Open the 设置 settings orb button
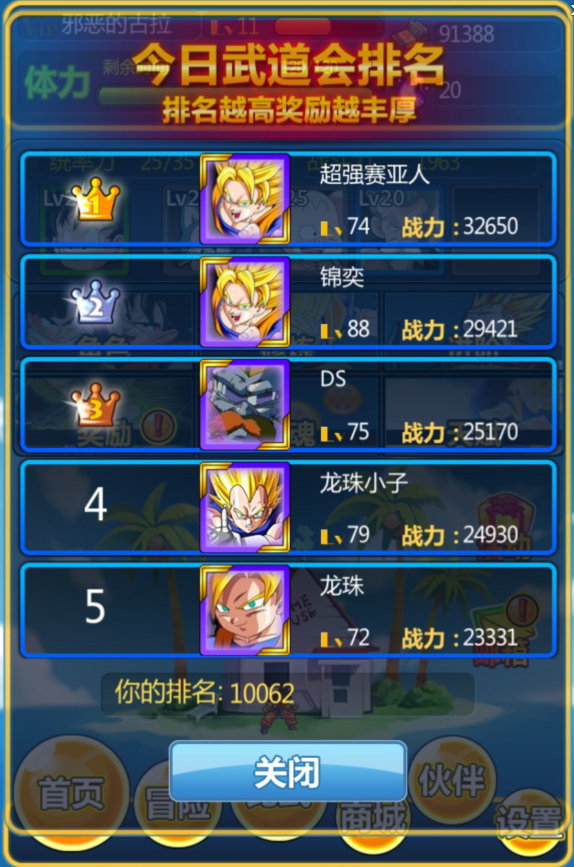The height and width of the screenshot is (867, 574). 530,820
